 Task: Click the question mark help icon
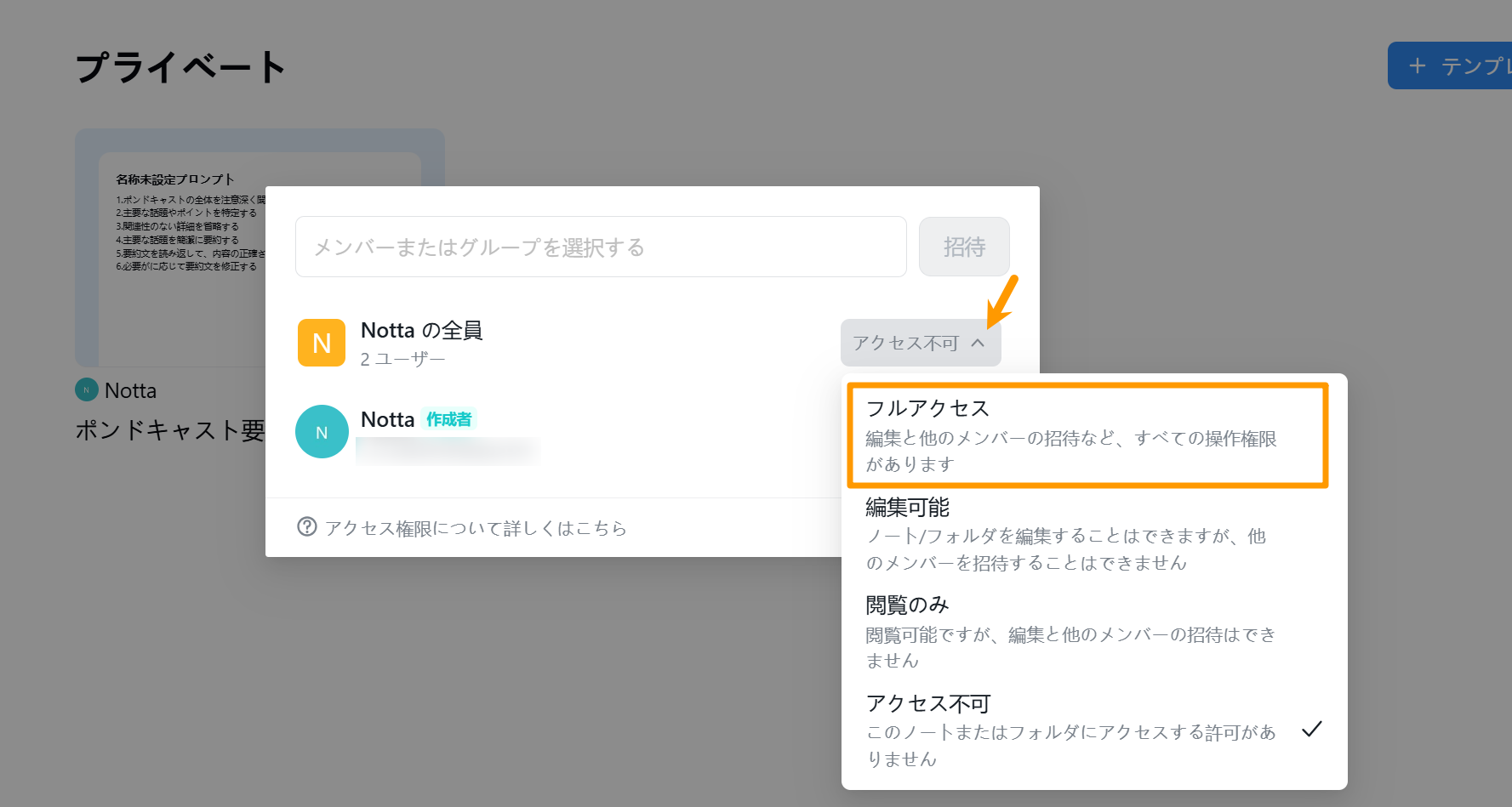306,527
